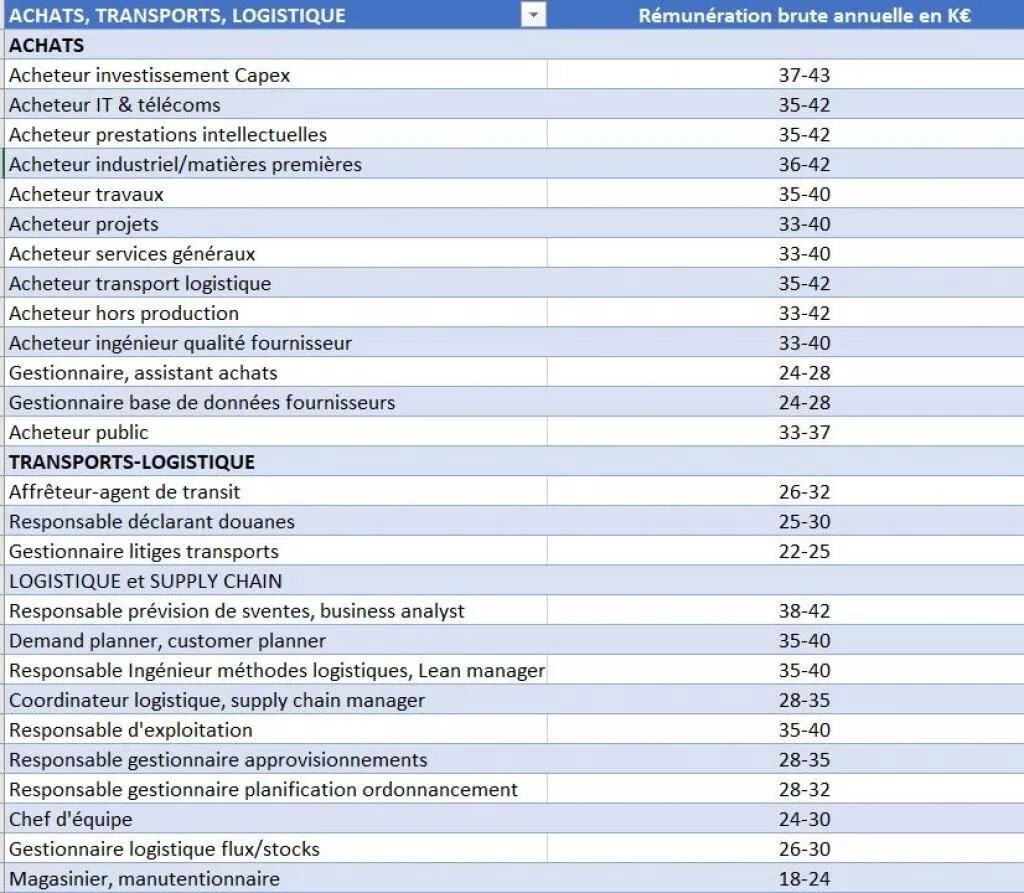Select cell 'Responsable prévision de sventes, business analyst'
The height and width of the screenshot is (893, 1024).
(x=276, y=610)
